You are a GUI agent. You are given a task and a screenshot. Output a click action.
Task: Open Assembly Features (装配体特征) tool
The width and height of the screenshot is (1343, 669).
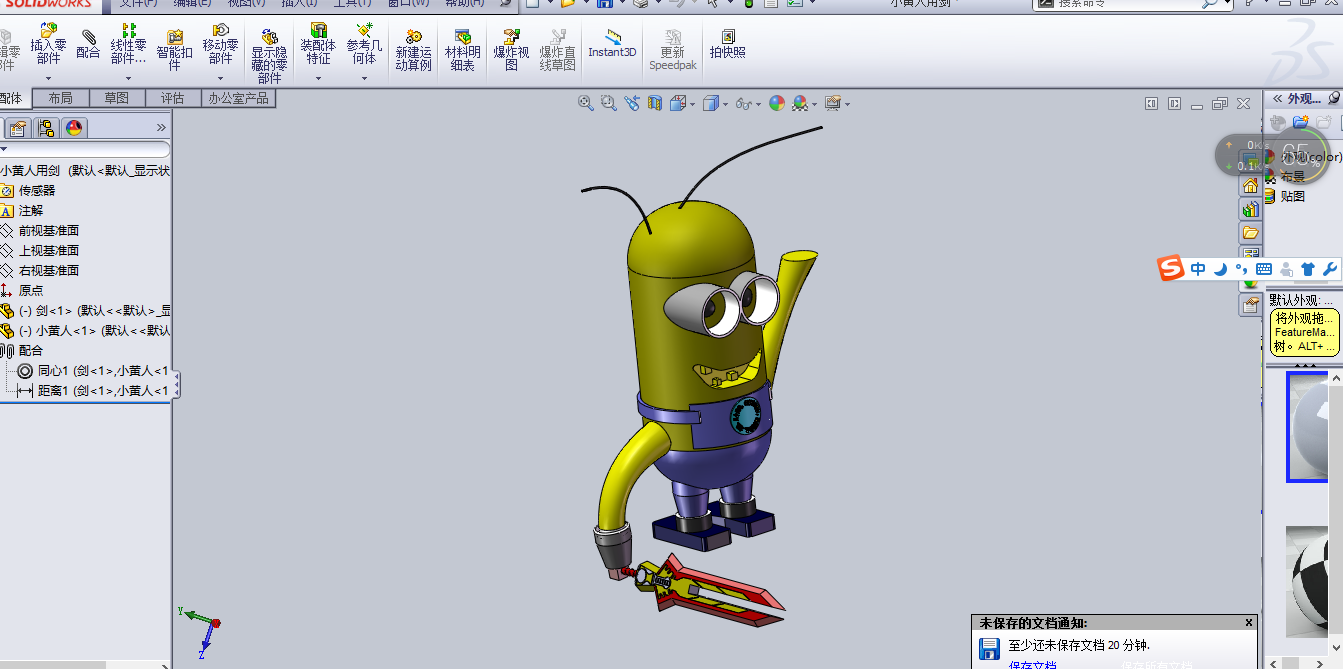click(x=318, y=45)
